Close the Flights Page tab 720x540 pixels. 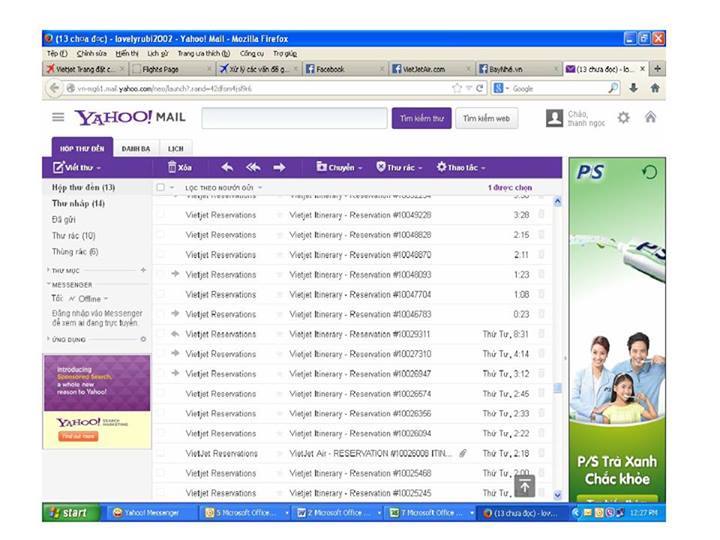(209, 69)
